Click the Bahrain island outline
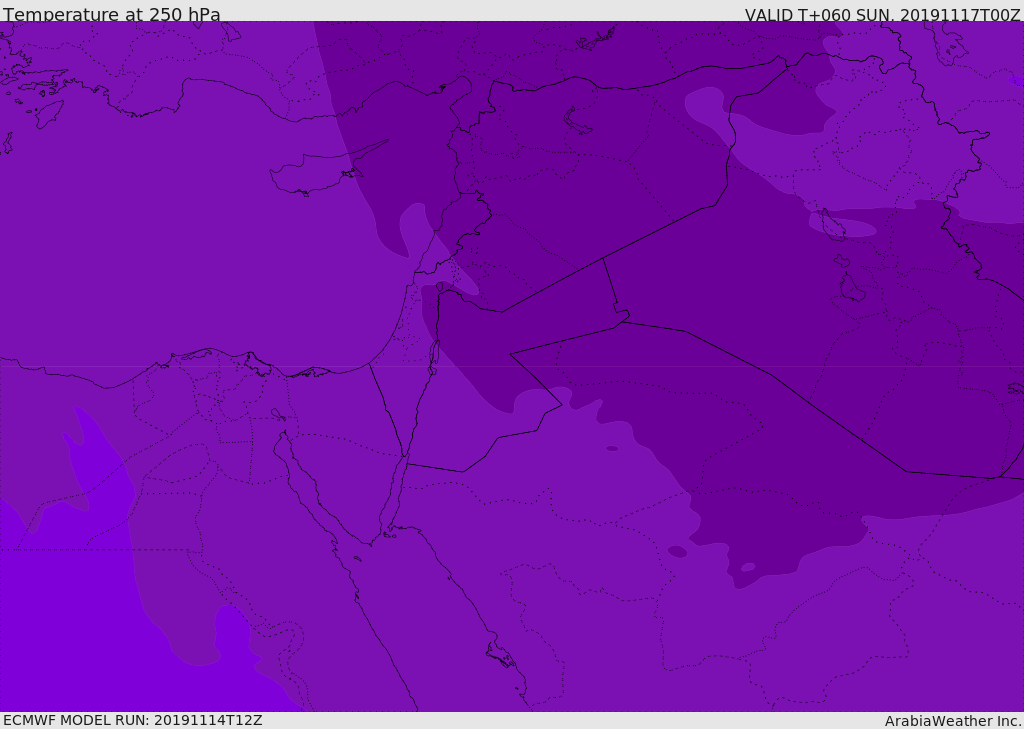Screen dimensions: 1024x729 pyautogui.click(x=843, y=261)
